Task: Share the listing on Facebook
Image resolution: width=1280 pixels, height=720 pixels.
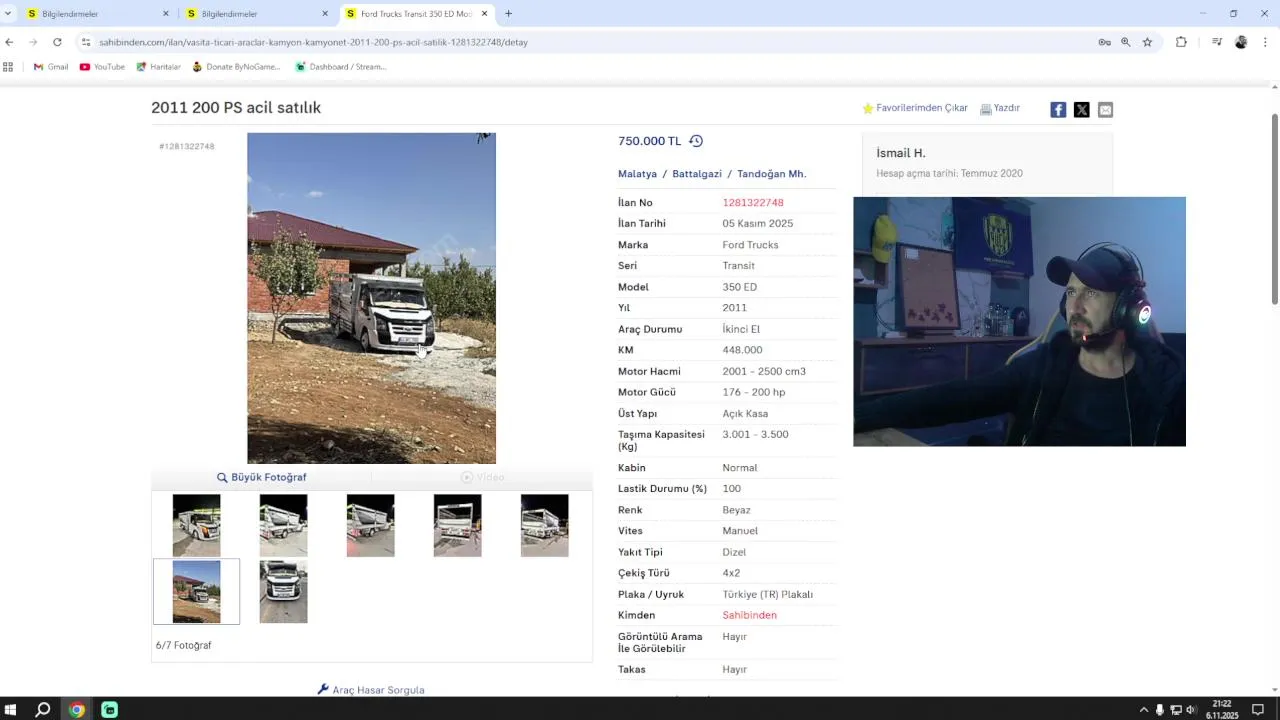Action: tap(1058, 110)
